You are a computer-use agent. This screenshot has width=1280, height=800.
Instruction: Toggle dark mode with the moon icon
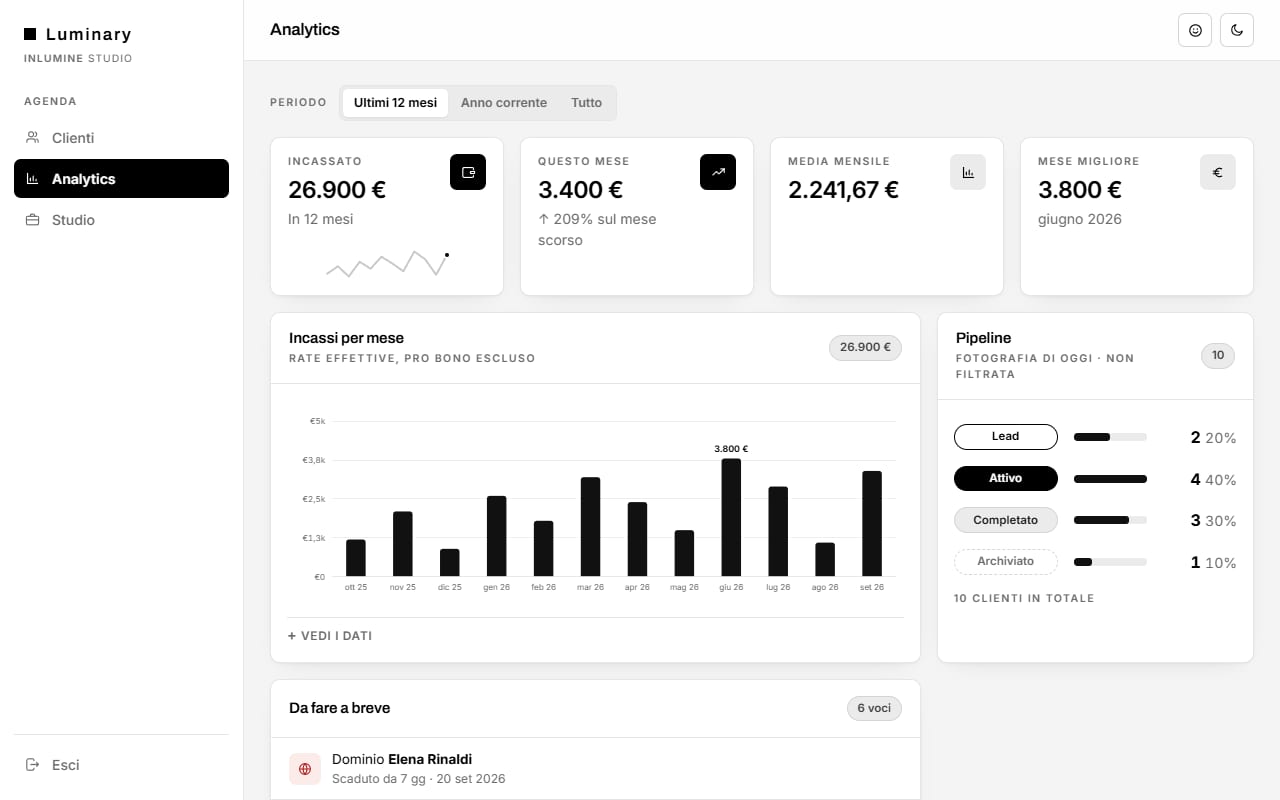1237,30
